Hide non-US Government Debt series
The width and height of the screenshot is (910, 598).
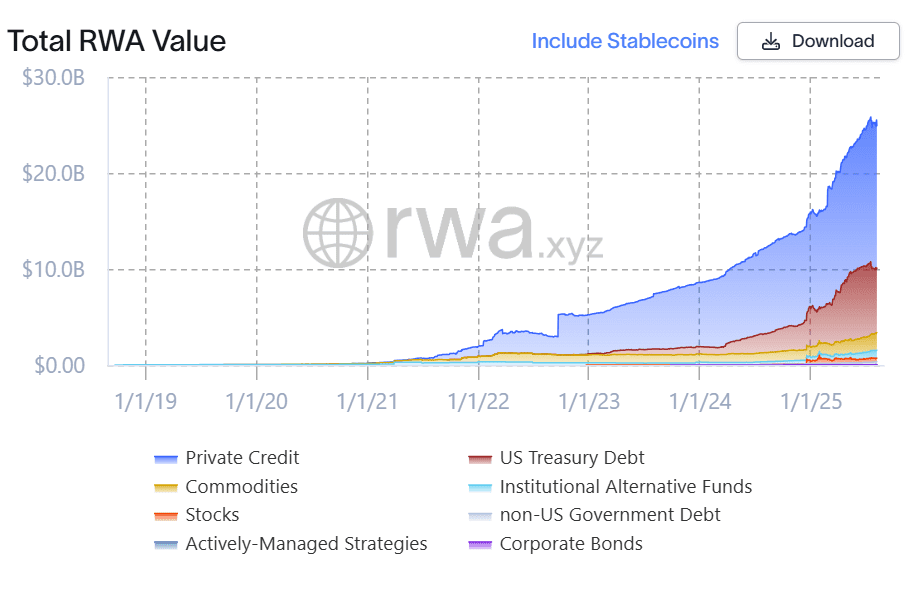pos(610,515)
